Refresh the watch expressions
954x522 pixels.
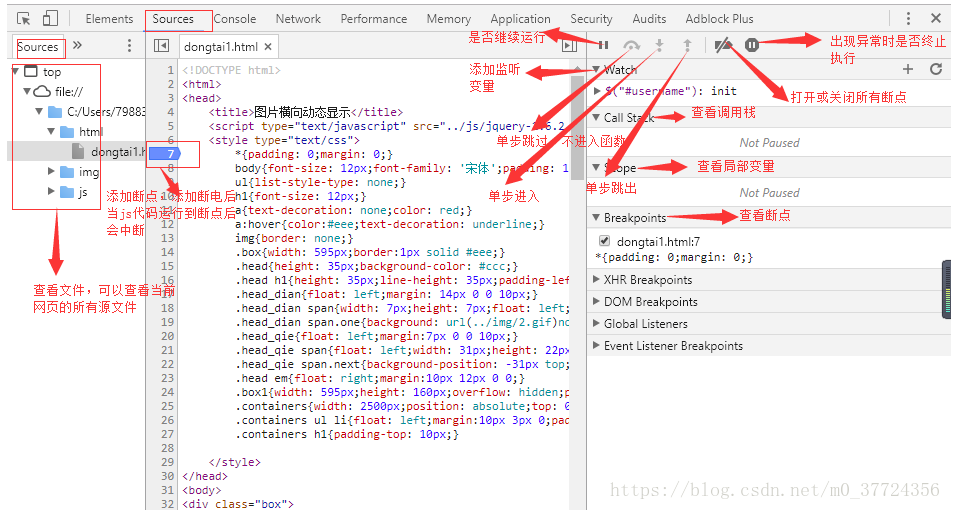[936, 69]
